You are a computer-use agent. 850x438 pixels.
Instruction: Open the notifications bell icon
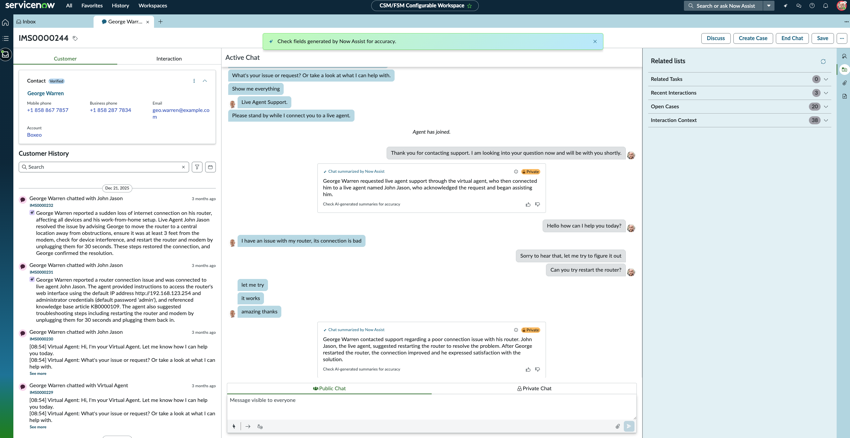point(826,5)
